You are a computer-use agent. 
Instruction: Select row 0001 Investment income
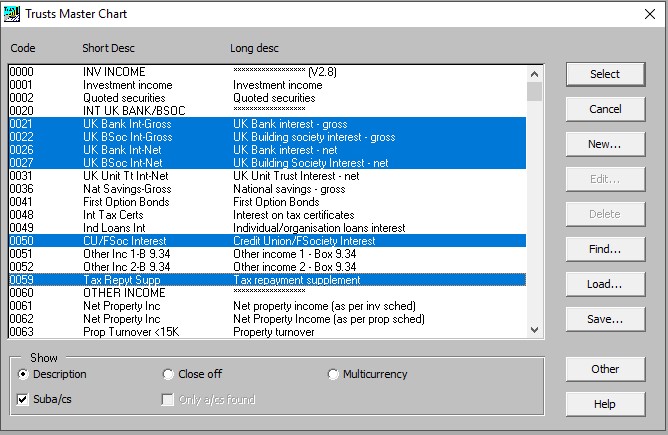click(268, 85)
